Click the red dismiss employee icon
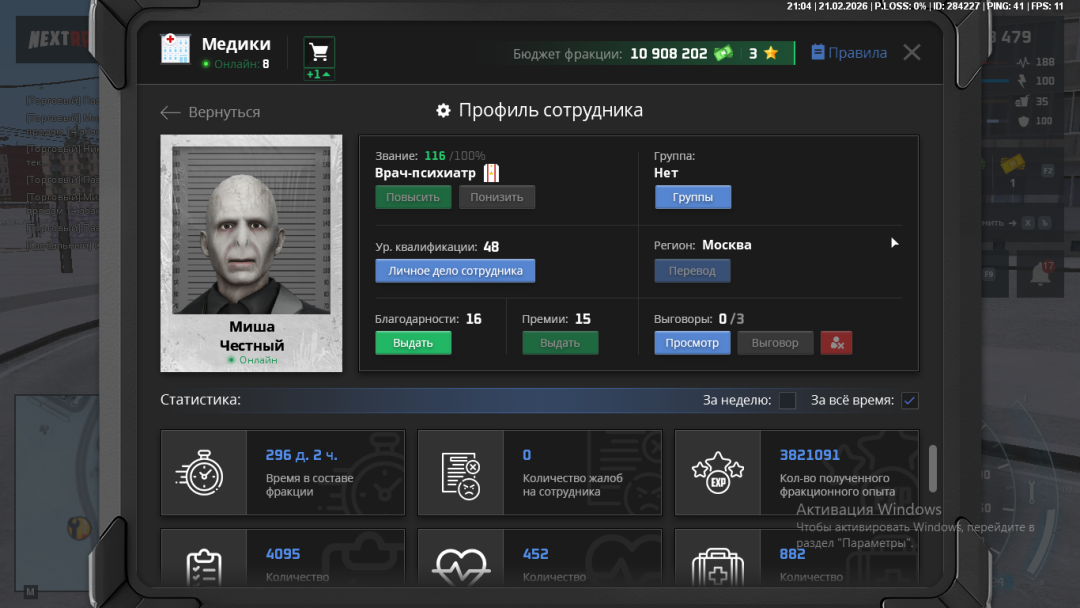The width and height of the screenshot is (1080, 608). click(836, 342)
